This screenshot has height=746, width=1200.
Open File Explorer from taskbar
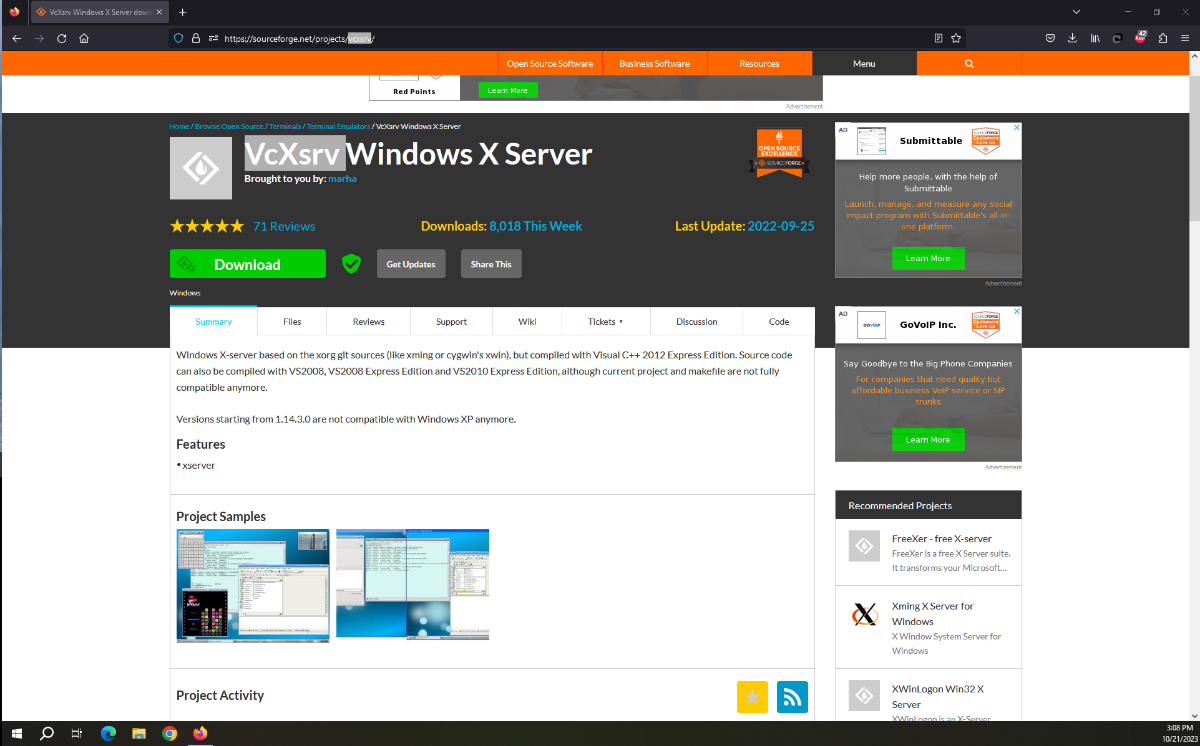pyautogui.click(x=139, y=733)
